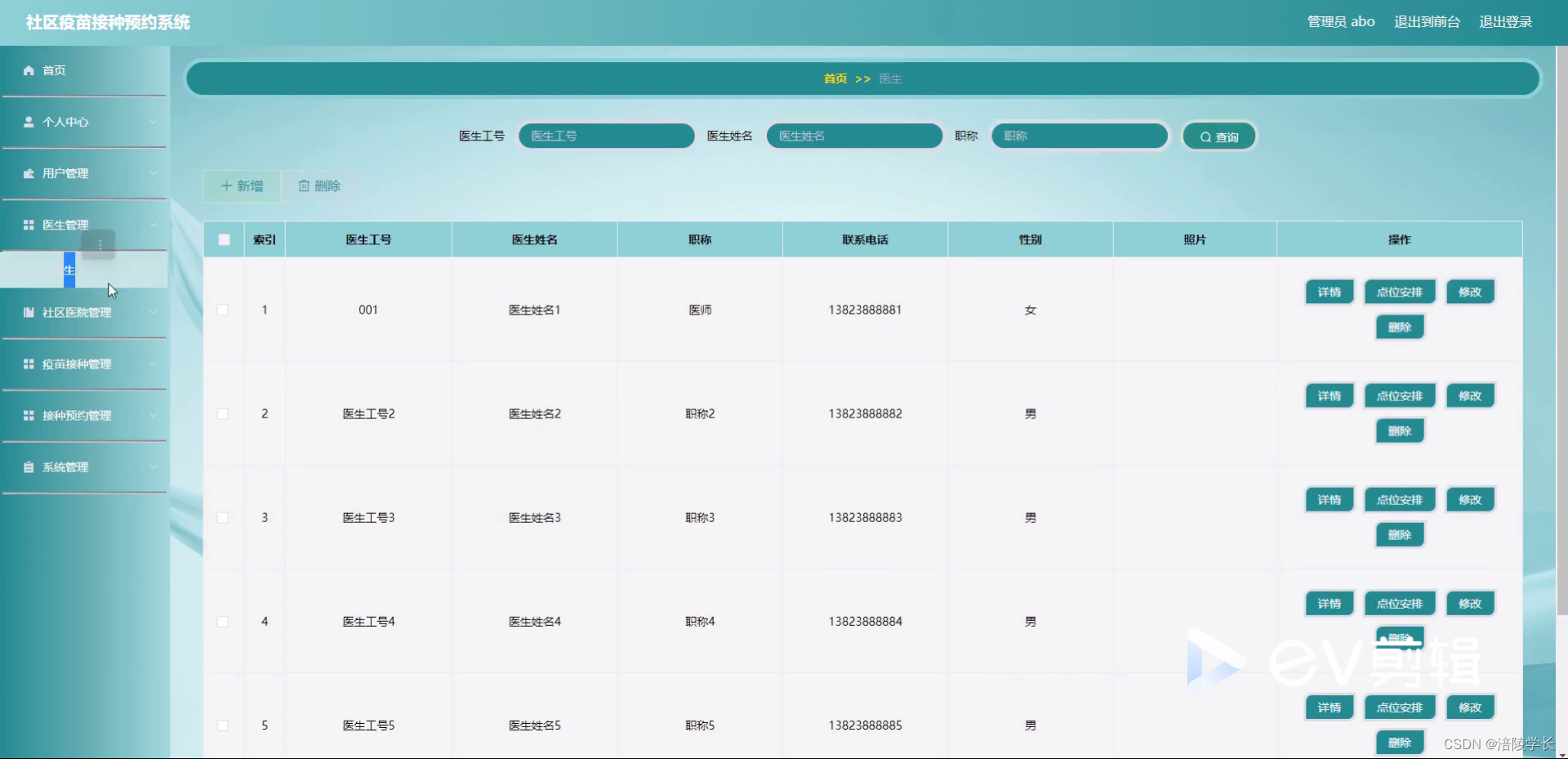The height and width of the screenshot is (759, 1568).
Task: Toggle the select-all checkbox in table header
Action: click(224, 239)
